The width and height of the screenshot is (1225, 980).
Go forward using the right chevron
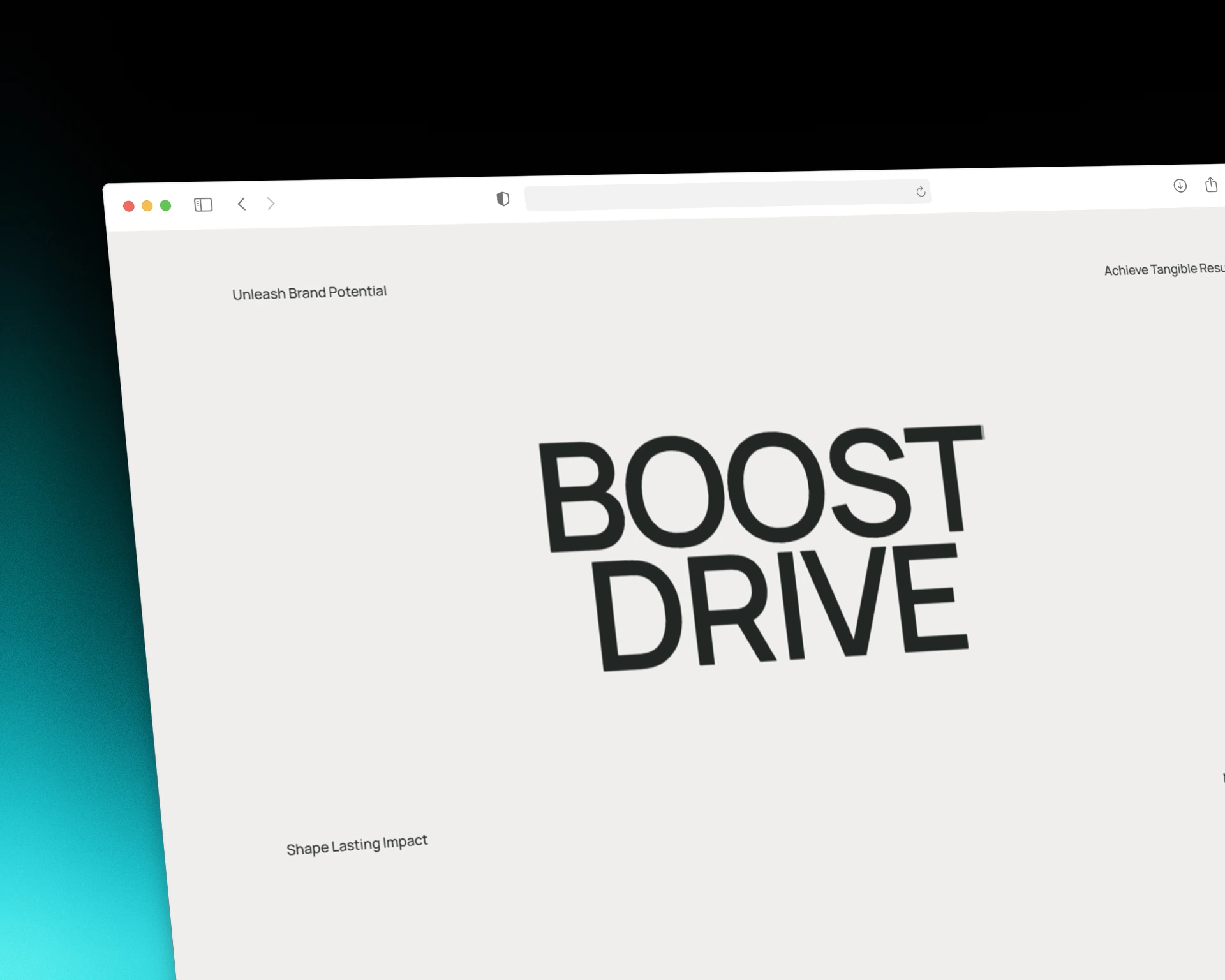click(271, 204)
